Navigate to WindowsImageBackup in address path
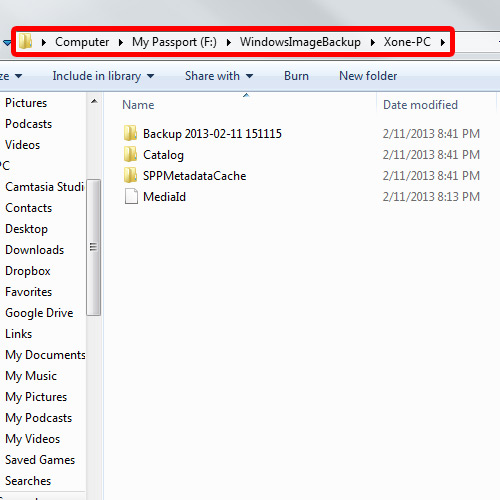The height and width of the screenshot is (500, 500). pos(300,42)
